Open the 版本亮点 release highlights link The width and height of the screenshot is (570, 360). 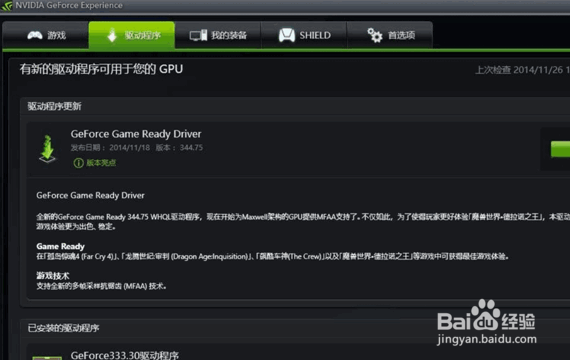coord(101,163)
